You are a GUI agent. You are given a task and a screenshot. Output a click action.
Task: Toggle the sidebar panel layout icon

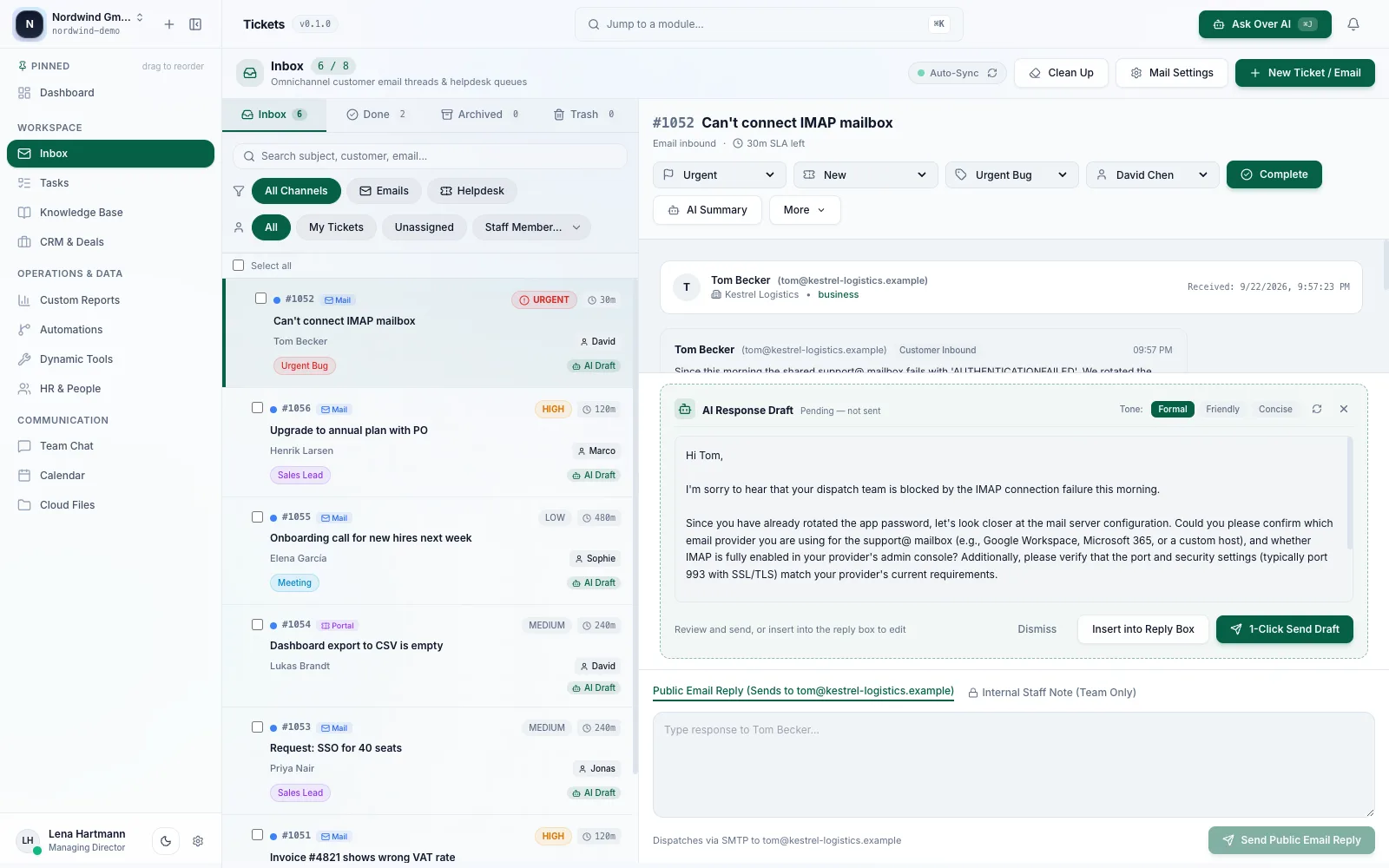195,24
